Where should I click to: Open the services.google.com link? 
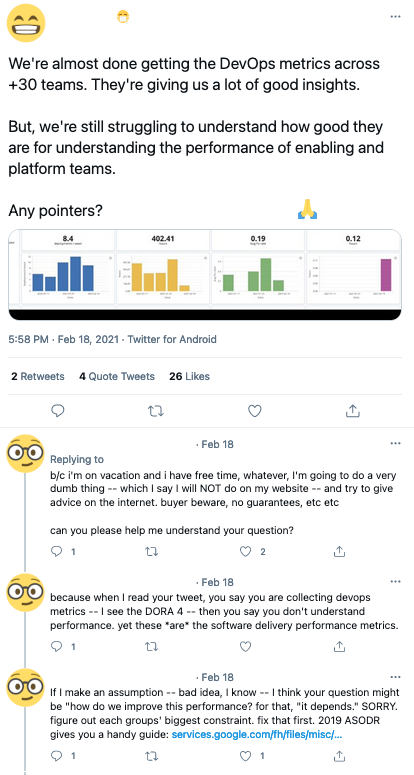tap(257, 734)
